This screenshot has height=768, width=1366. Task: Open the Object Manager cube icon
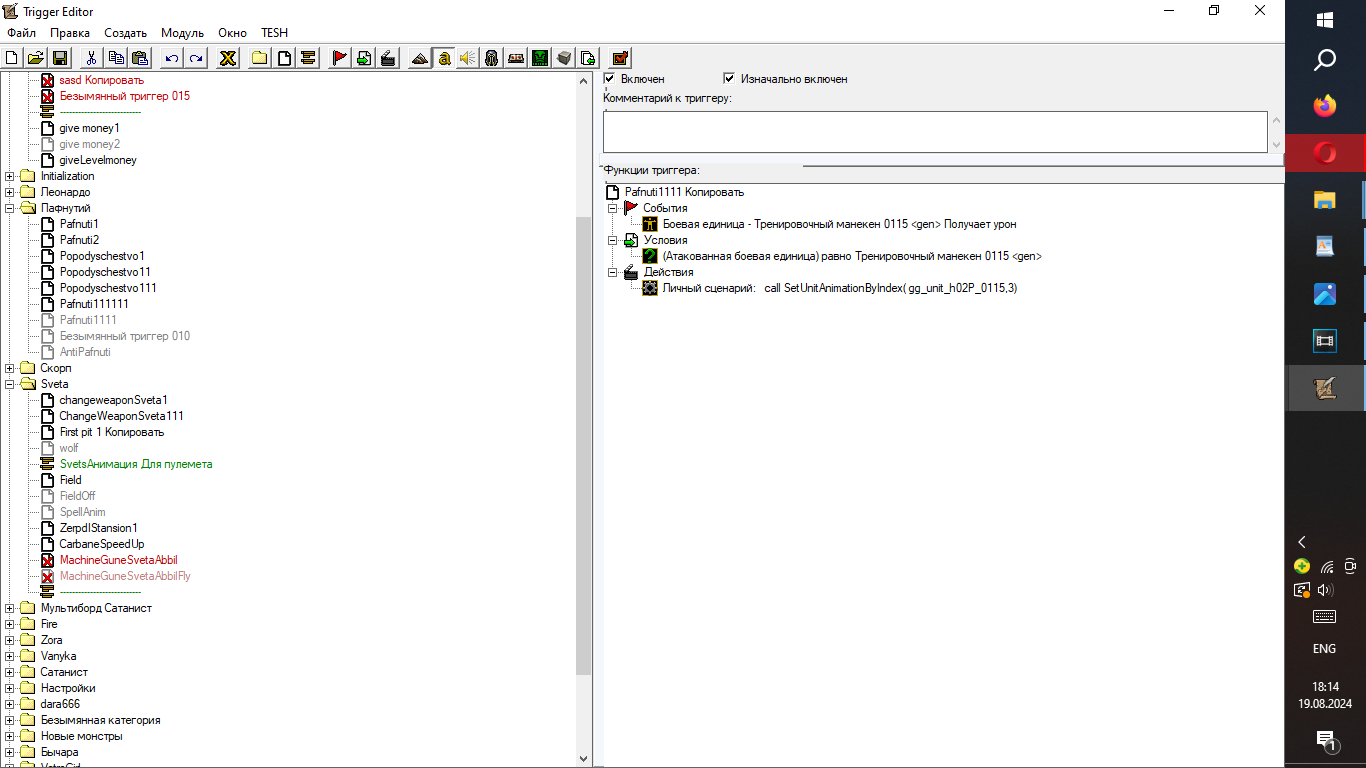coord(564,58)
